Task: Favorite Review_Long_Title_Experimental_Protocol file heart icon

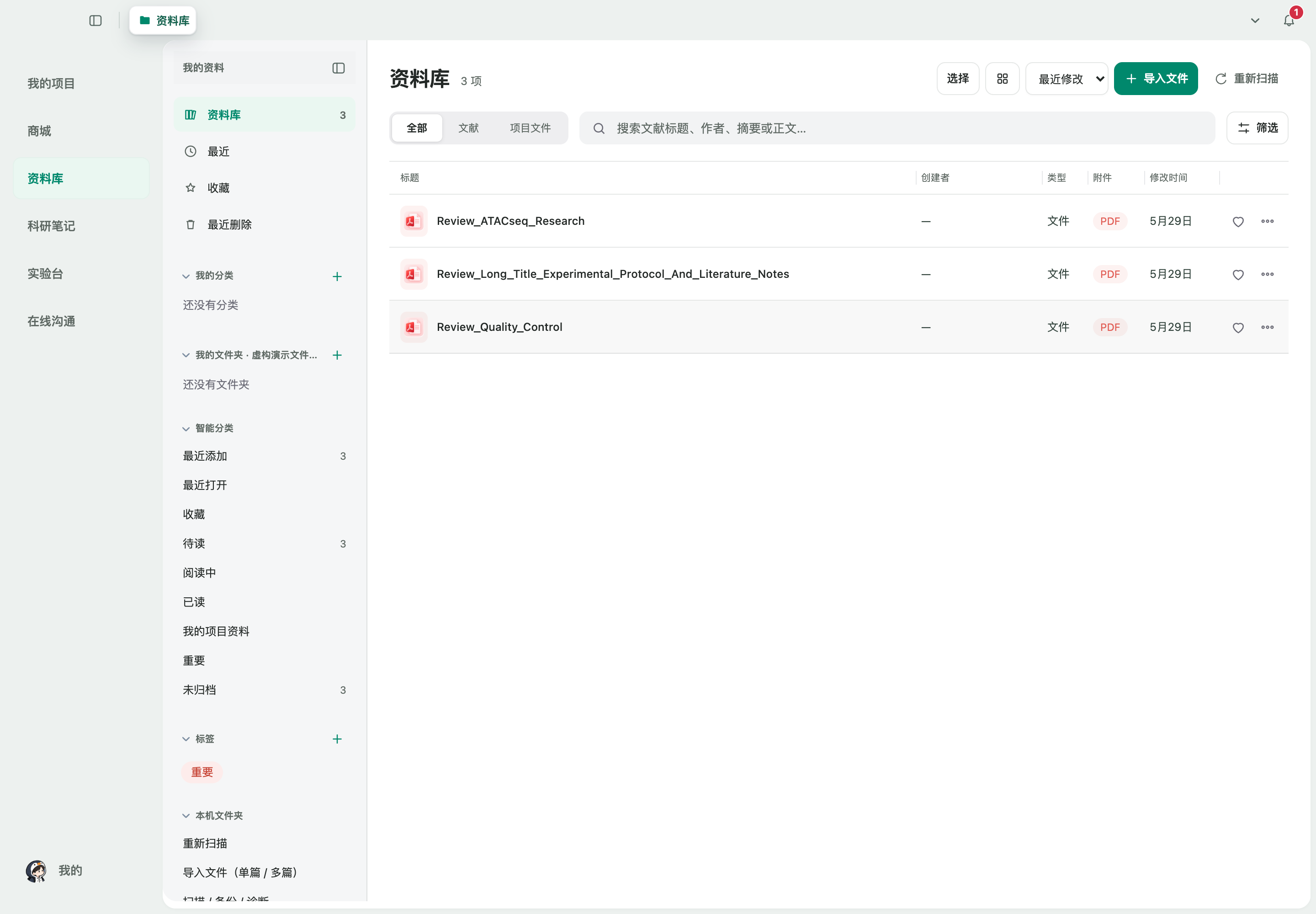Action: [x=1238, y=275]
